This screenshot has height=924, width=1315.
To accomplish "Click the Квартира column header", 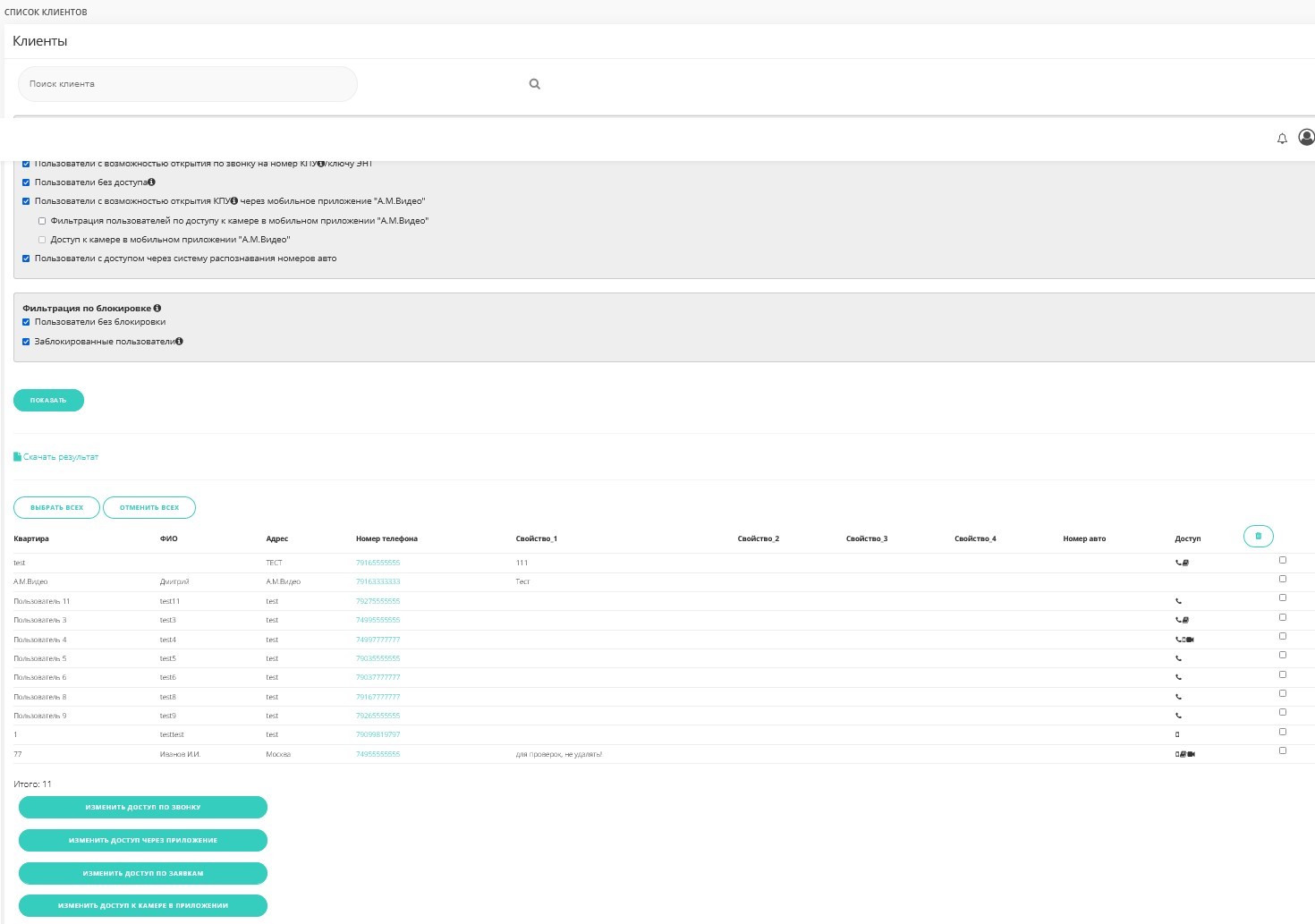I will [x=31, y=538].
